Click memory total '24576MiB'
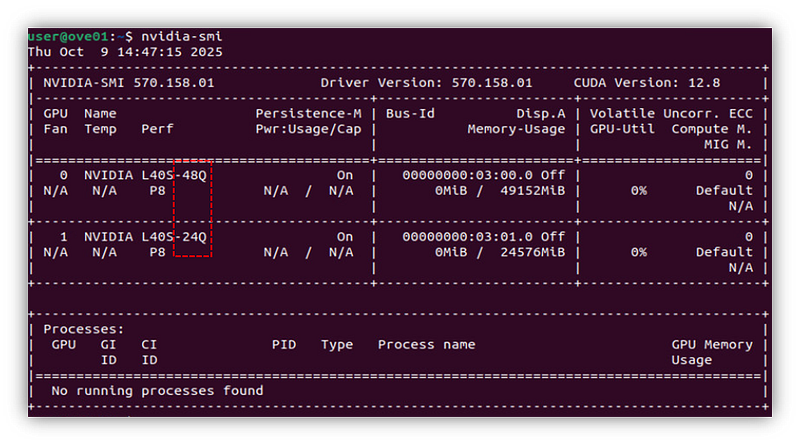The width and height of the screenshot is (800, 445). 533,252
